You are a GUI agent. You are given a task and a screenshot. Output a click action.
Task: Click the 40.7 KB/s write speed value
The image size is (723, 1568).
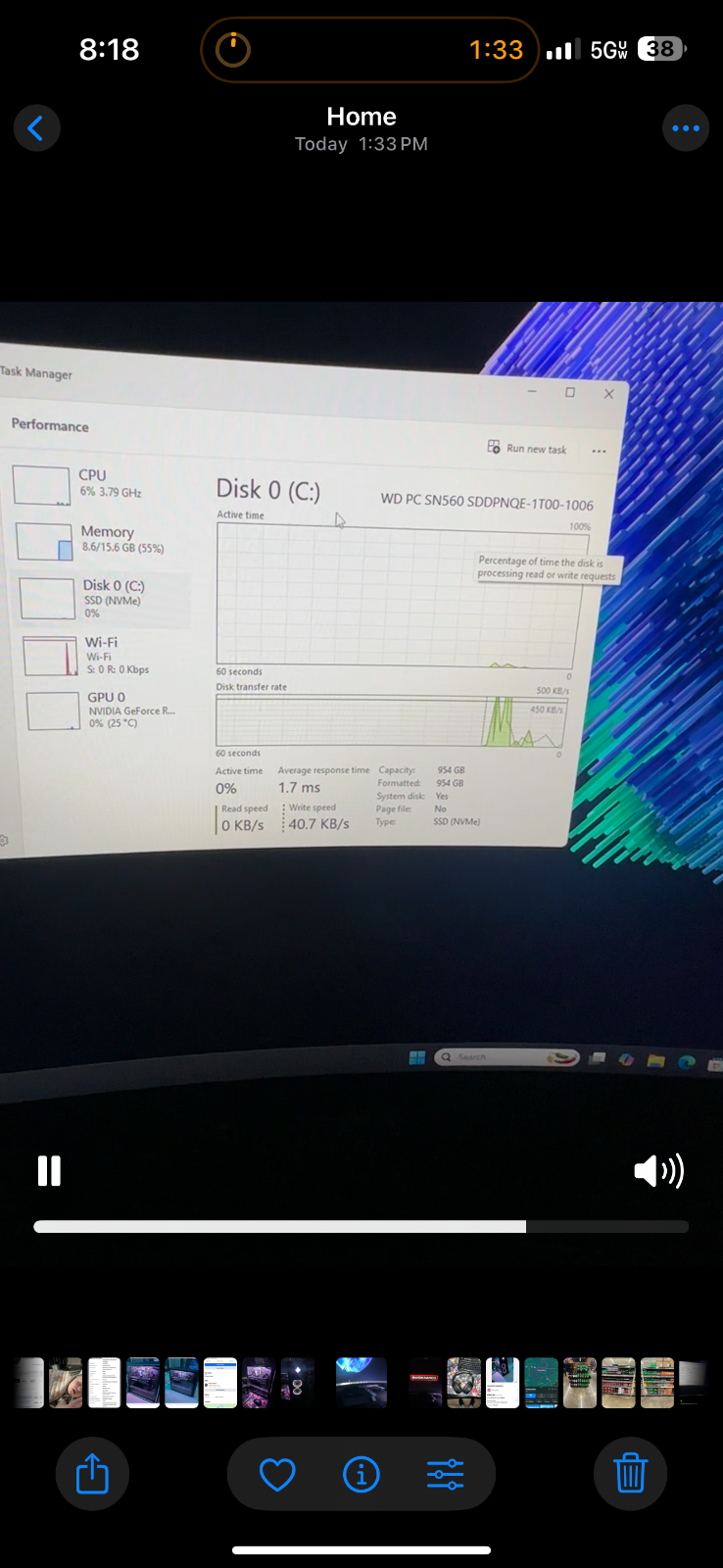(x=318, y=824)
